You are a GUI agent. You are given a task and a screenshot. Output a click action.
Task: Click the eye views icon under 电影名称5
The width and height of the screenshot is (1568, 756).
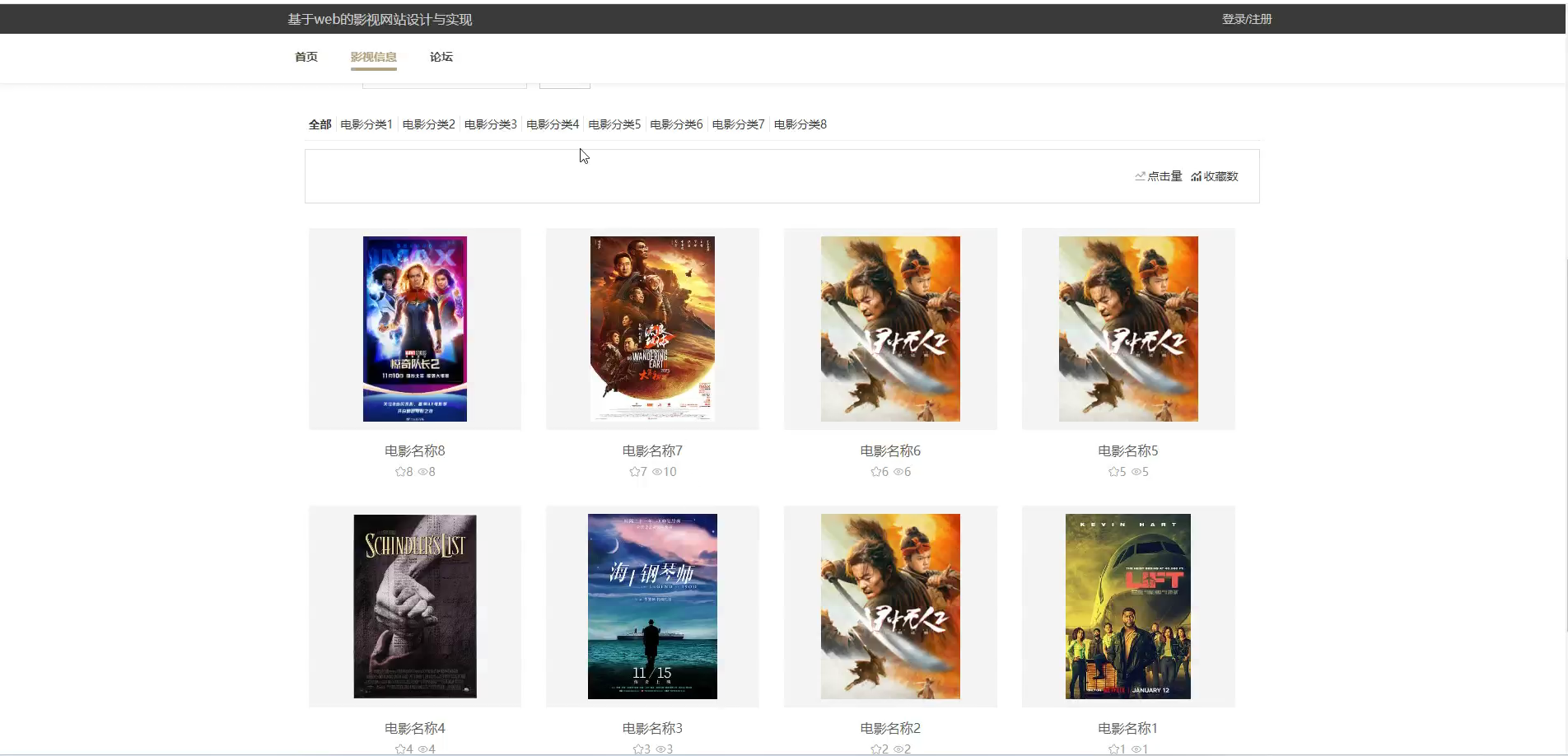coord(1136,472)
